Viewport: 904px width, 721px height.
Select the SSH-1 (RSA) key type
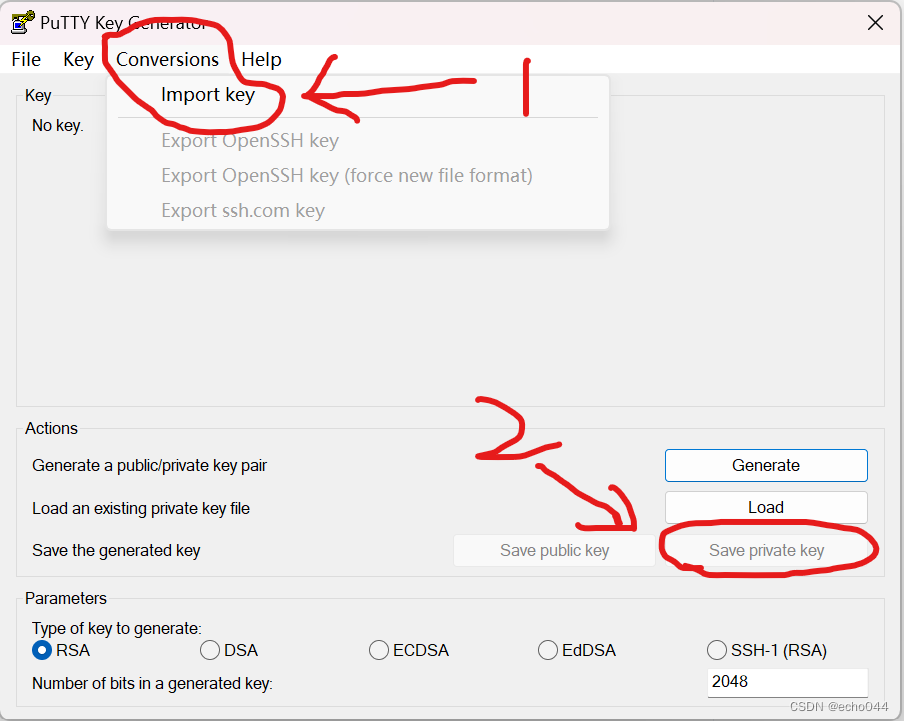click(x=767, y=650)
